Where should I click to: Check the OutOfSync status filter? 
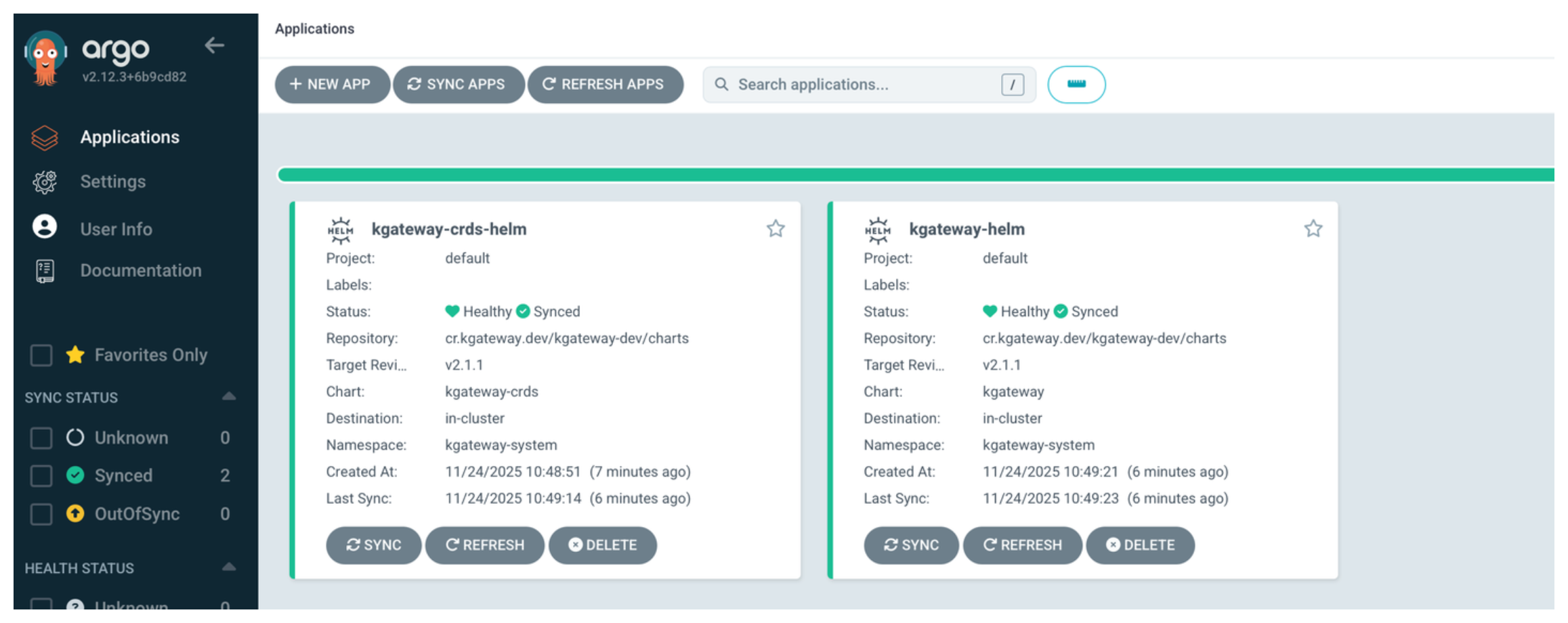[41, 514]
